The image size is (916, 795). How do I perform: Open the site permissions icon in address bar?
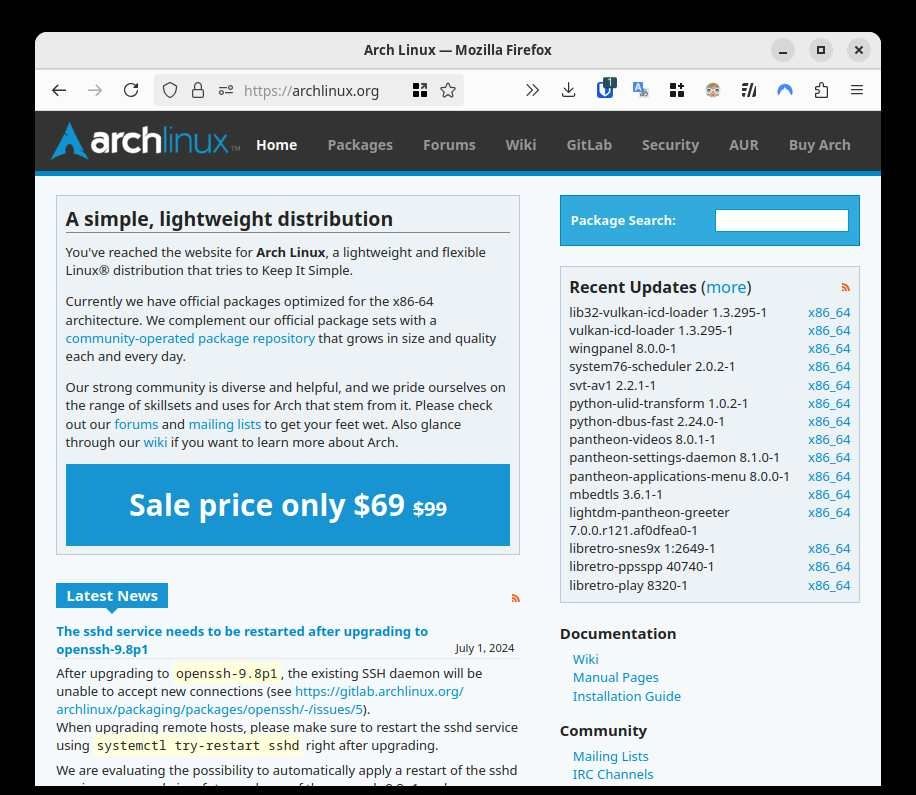point(225,91)
